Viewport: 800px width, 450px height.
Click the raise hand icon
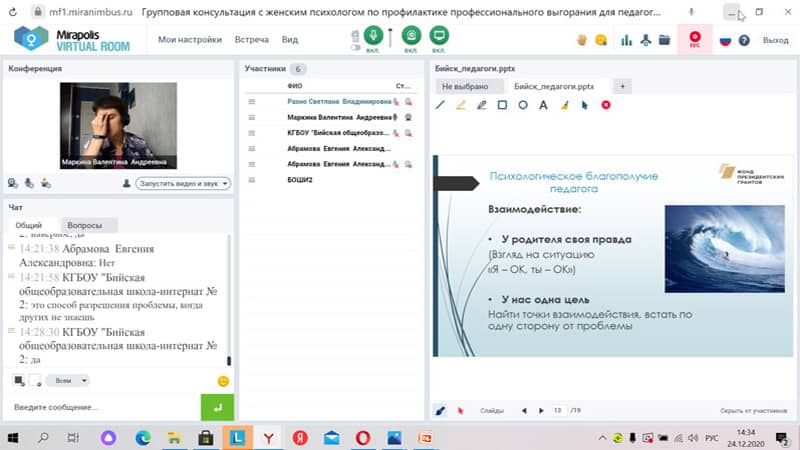tap(582, 40)
